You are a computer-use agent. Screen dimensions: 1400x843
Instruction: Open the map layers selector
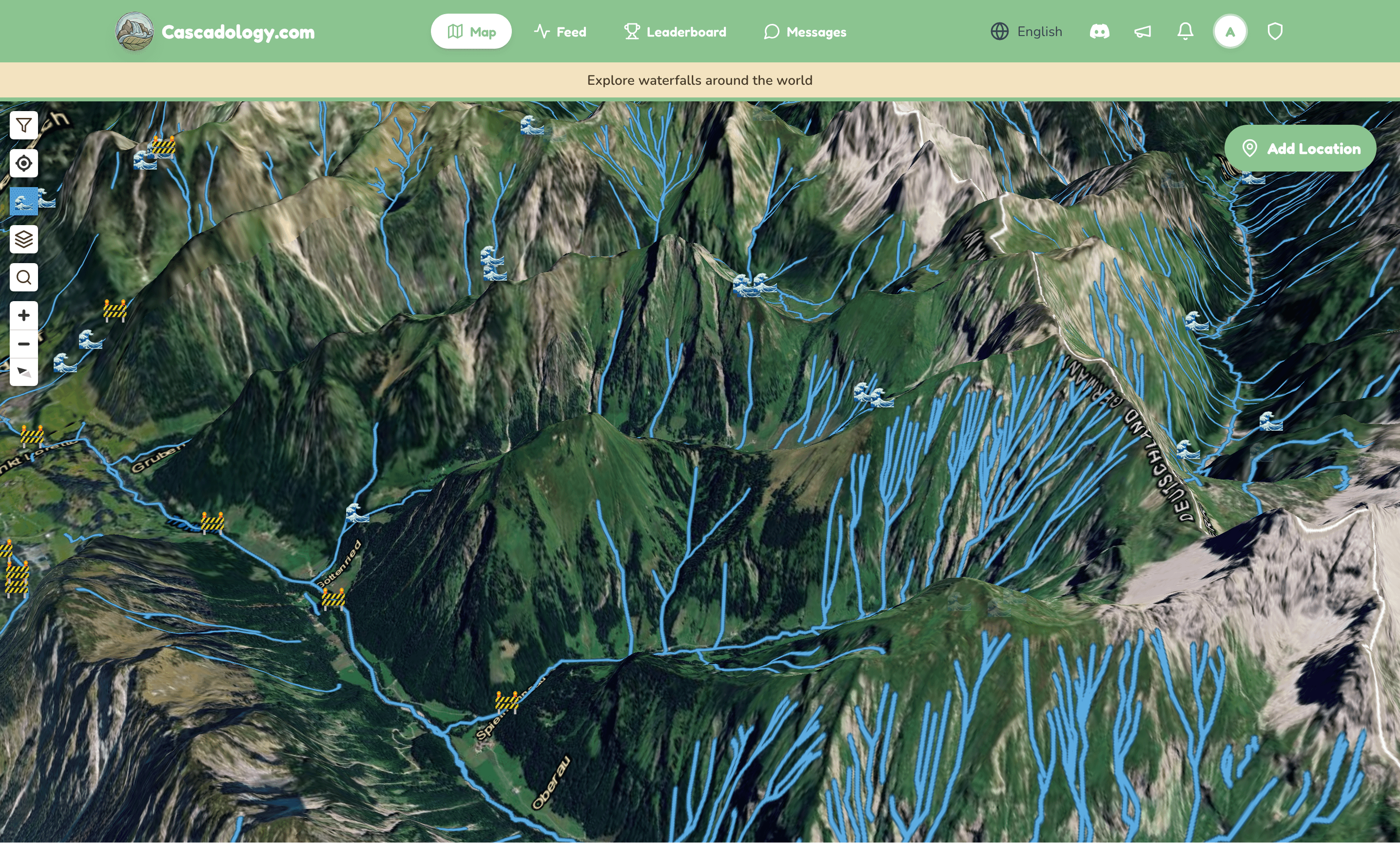[23, 239]
